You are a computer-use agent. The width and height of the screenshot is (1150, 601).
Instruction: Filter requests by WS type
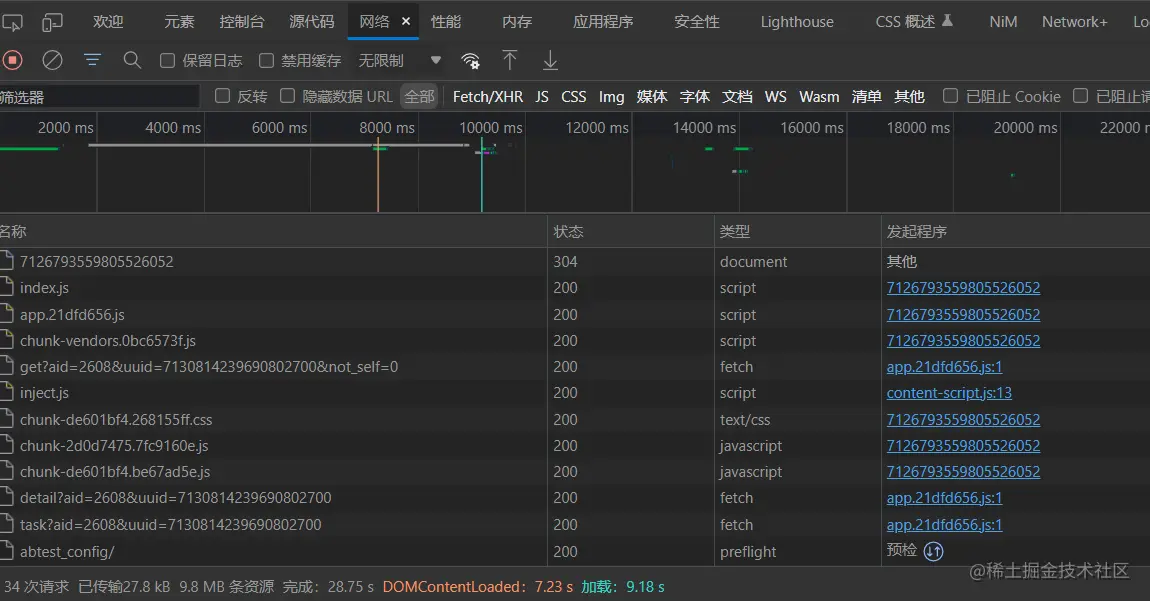(x=775, y=97)
